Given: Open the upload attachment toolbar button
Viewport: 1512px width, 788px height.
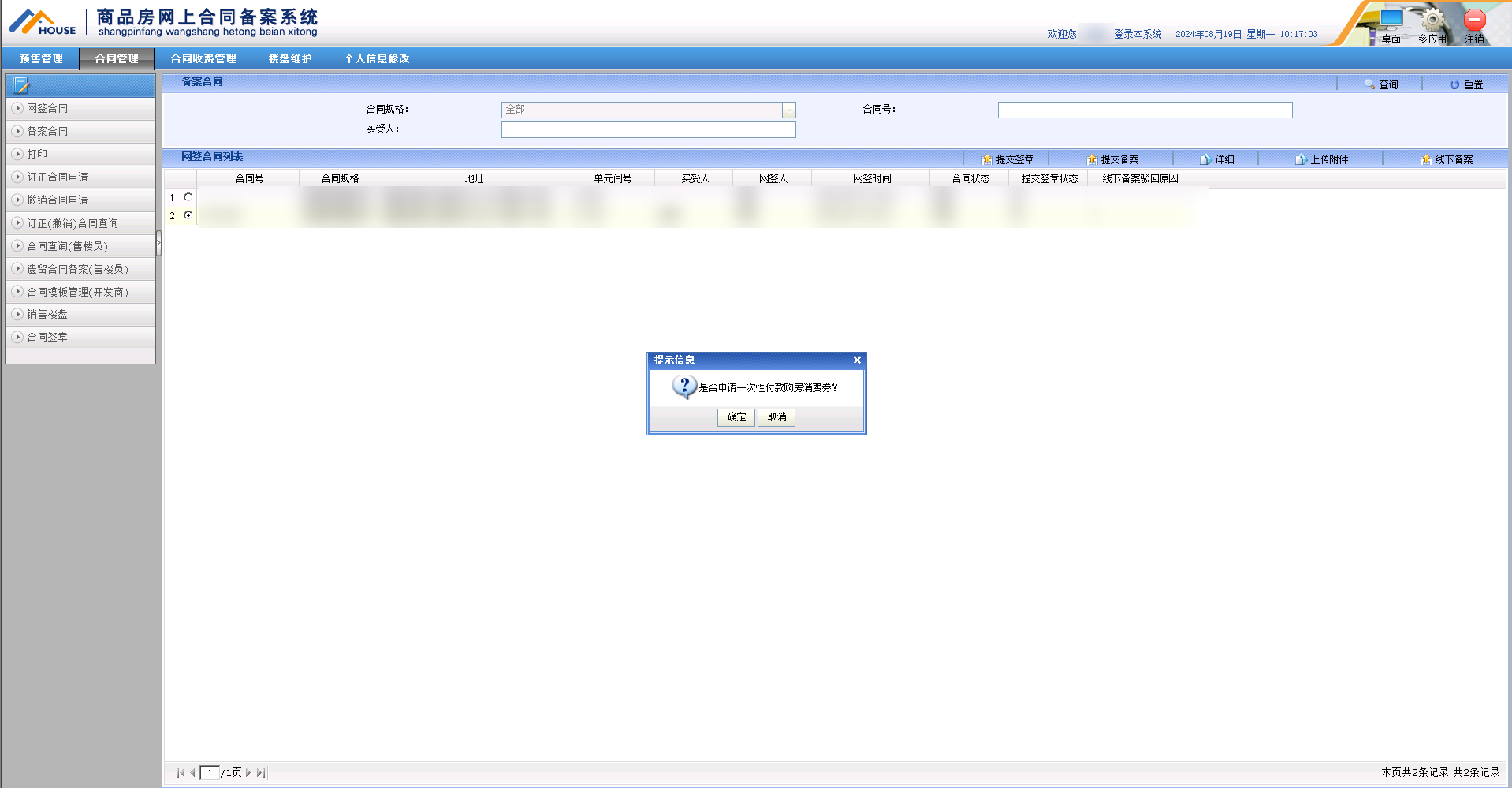Looking at the screenshot, I should click(x=1322, y=159).
